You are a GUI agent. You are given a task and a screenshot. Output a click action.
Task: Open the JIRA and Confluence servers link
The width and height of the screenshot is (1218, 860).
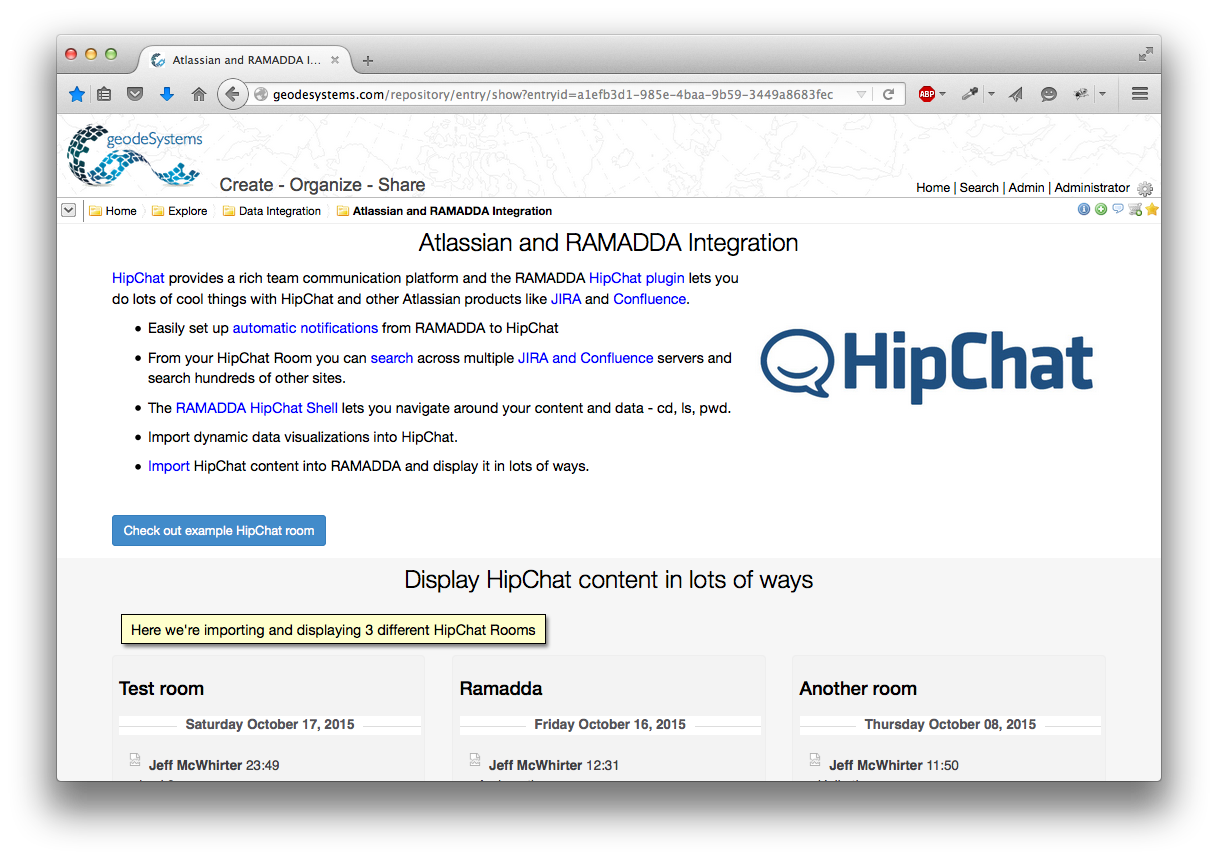585,358
